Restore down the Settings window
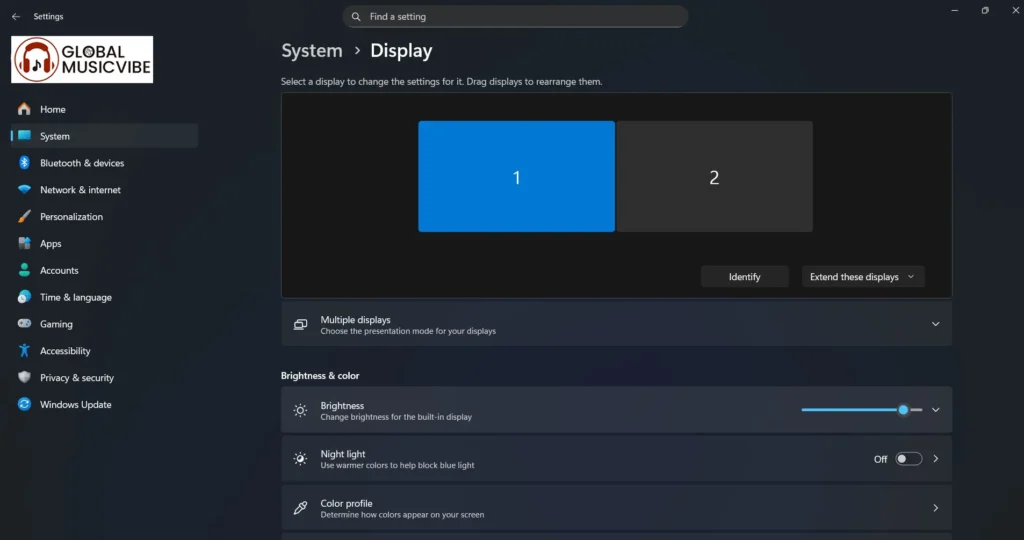 click(985, 10)
